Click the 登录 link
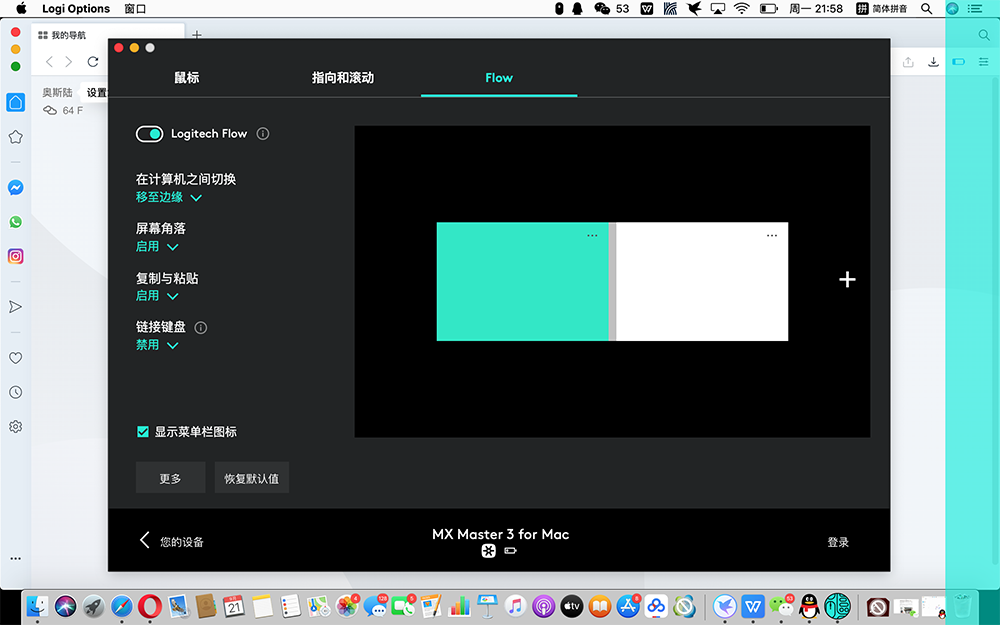The height and width of the screenshot is (625, 1000). [838, 542]
